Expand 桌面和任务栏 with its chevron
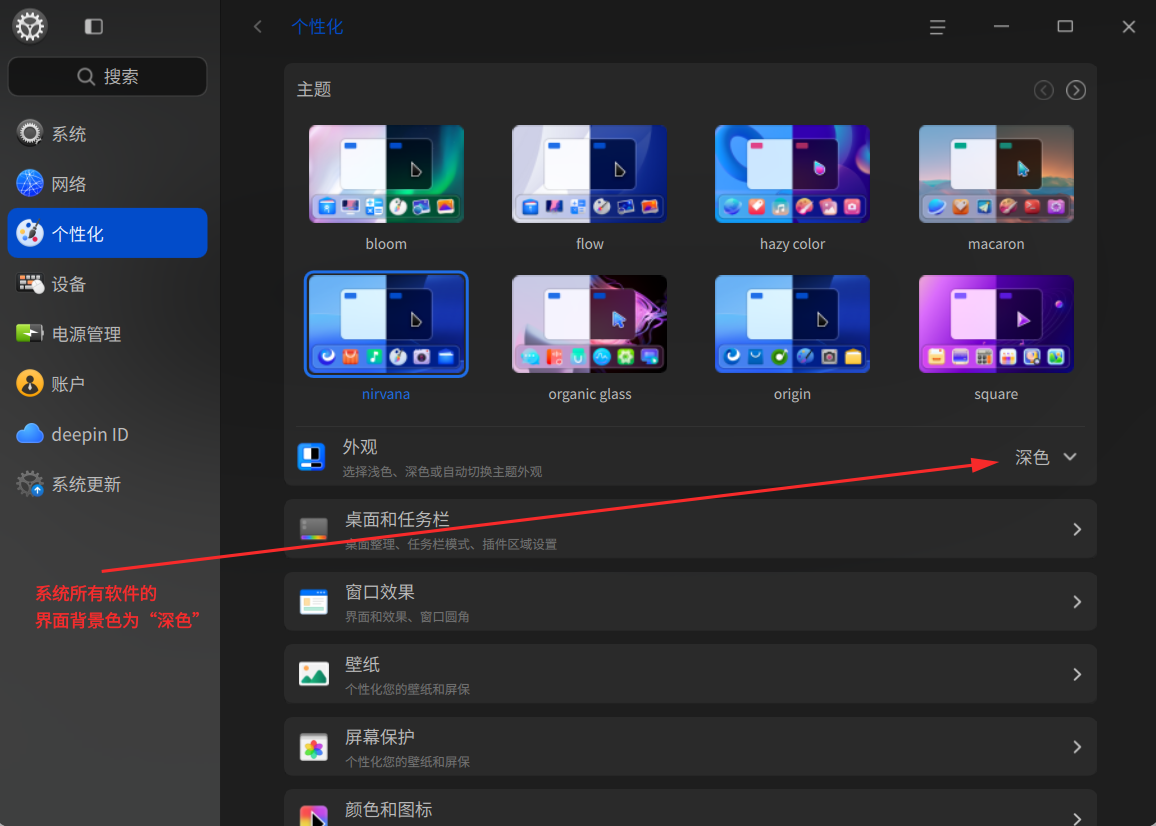Image resolution: width=1156 pixels, height=826 pixels. (x=1077, y=530)
